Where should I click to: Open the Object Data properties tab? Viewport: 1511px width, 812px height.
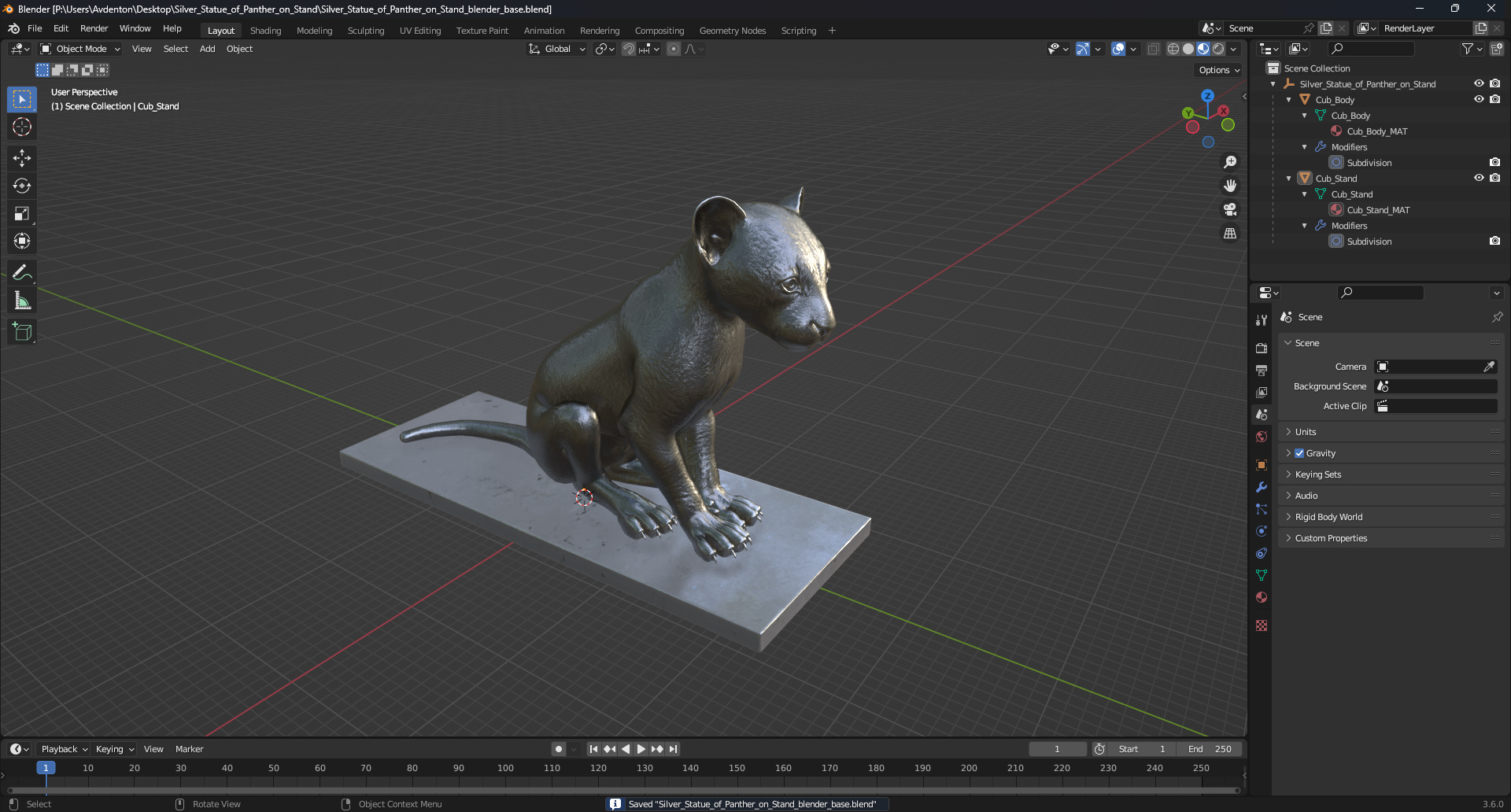click(x=1262, y=575)
